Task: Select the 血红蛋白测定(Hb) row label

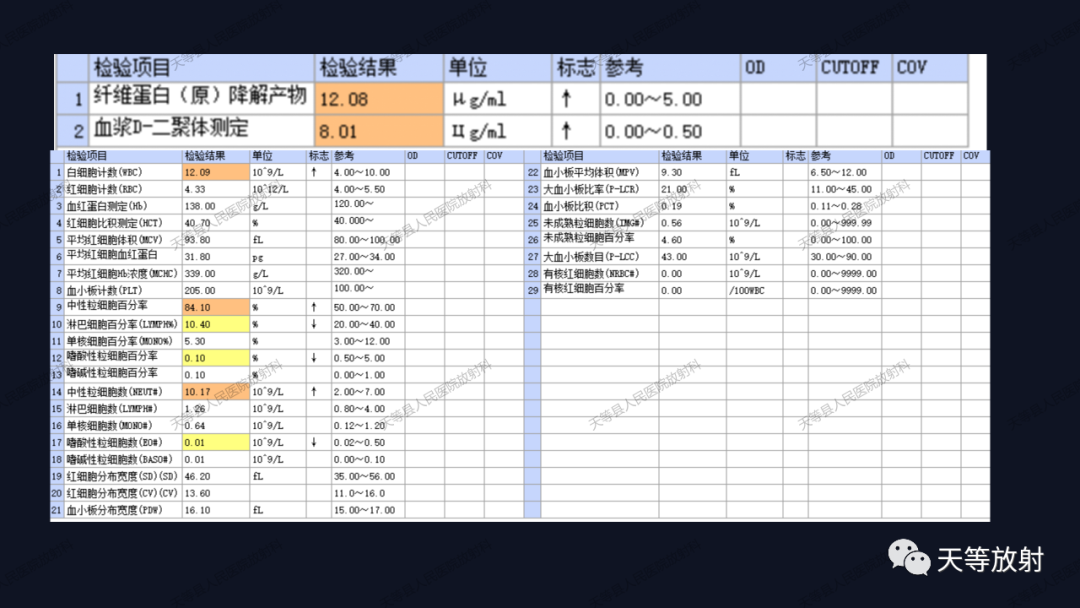Action: click(x=107, y=206)
